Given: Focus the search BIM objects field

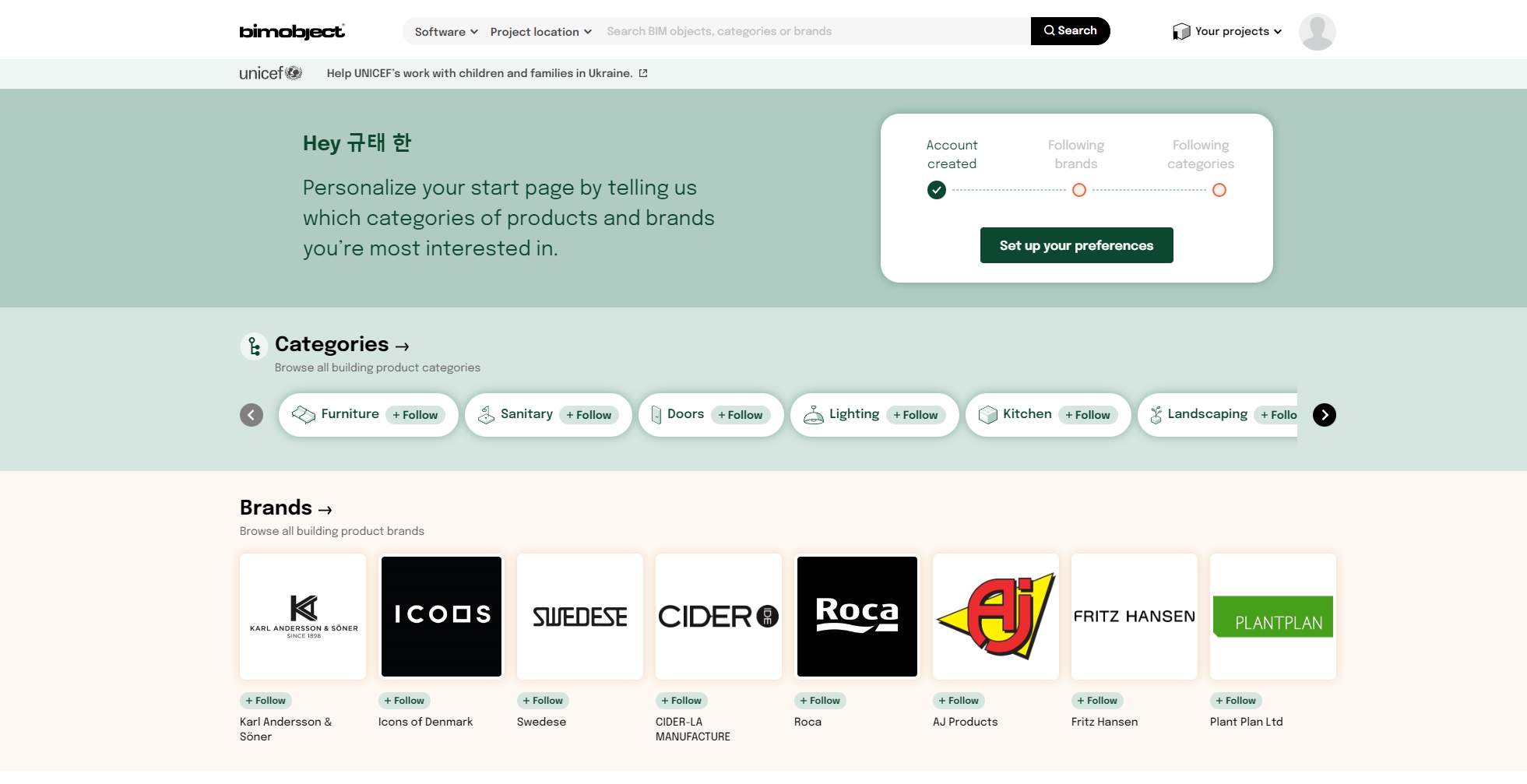Looking at the screenshot, I should tap(814, 31).
